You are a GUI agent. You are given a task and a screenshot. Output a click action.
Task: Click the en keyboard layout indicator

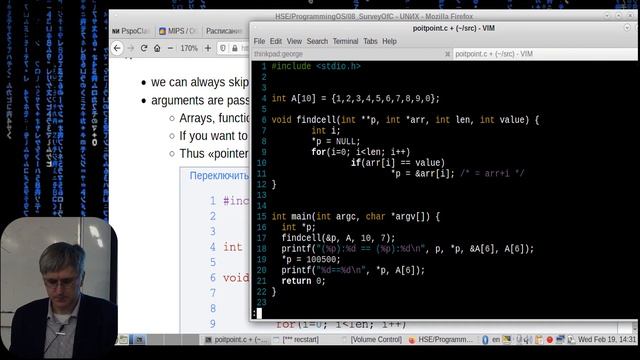(496, 340)
